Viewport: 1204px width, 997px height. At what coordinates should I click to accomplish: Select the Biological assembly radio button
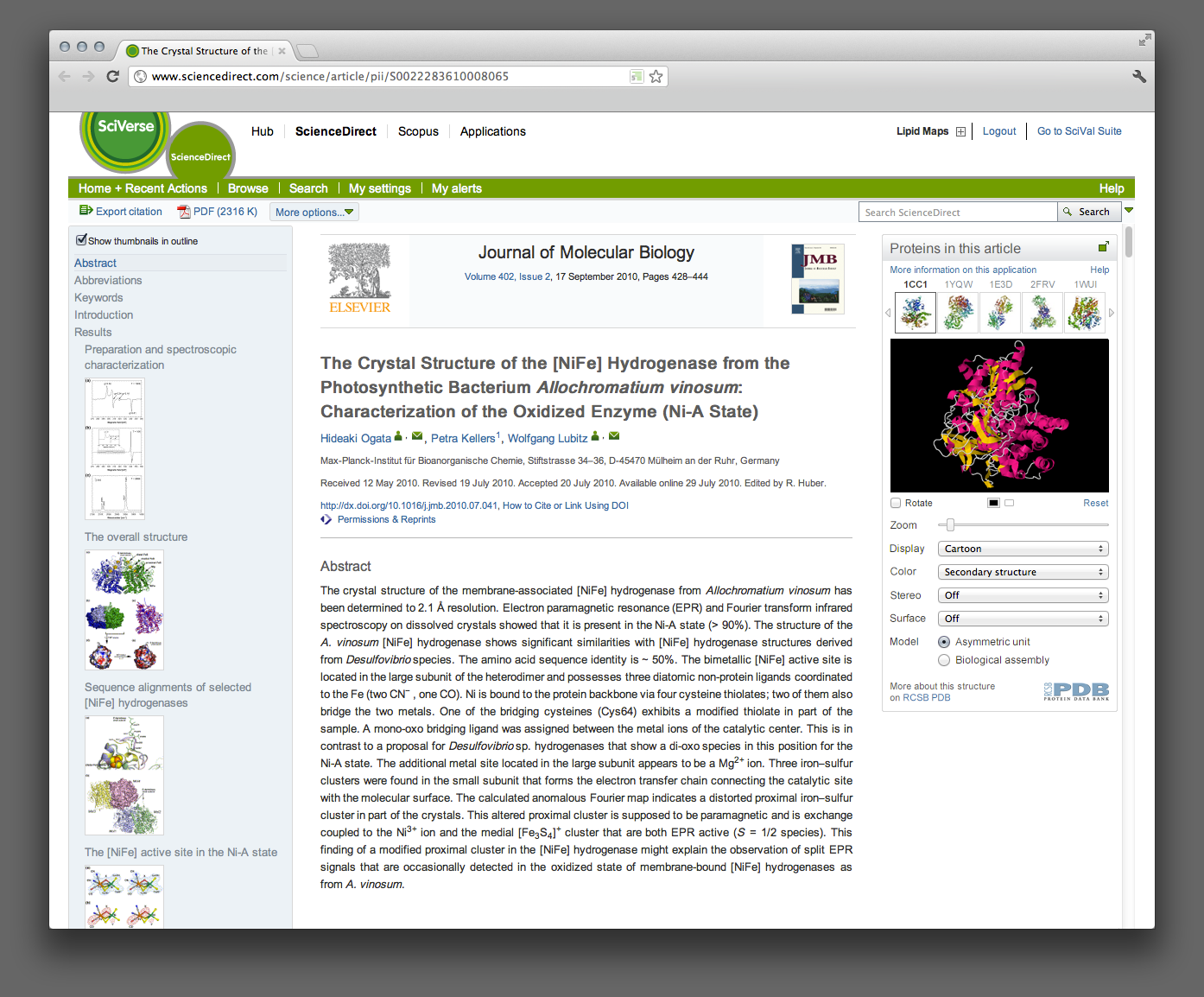click(944, 660)
